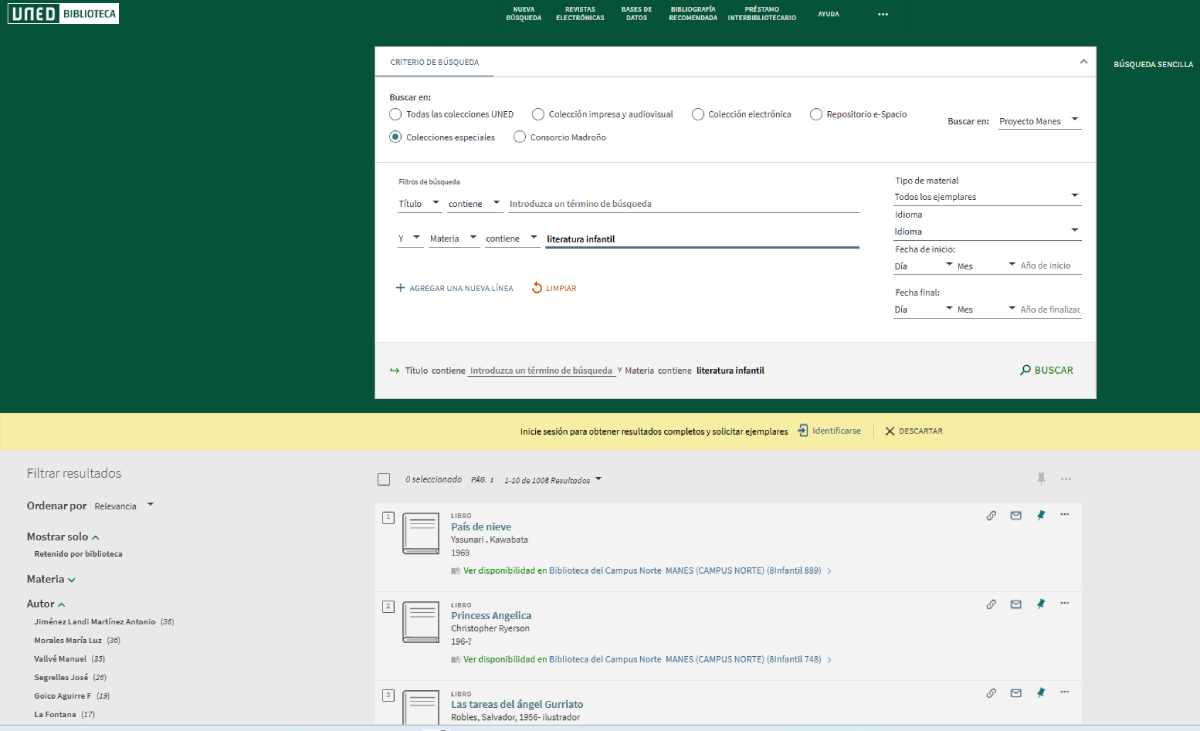Image resolution: width=1200 pixels, height=731 pixels.
Task: Select the Todas las colecciones UNED radio button
Action: (x=396, y=114)
